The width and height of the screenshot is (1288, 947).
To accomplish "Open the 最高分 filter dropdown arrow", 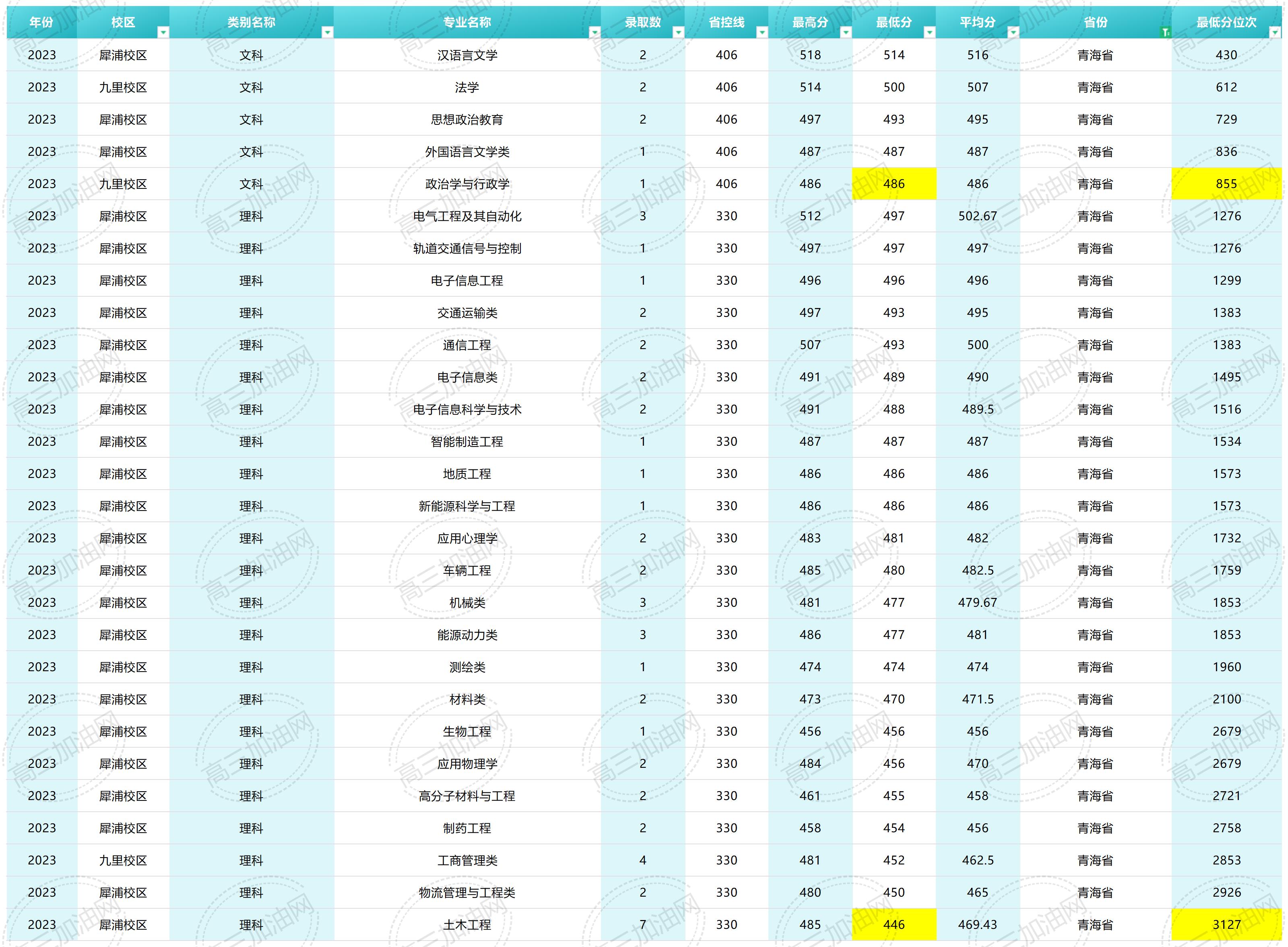I will click(846, 33).
